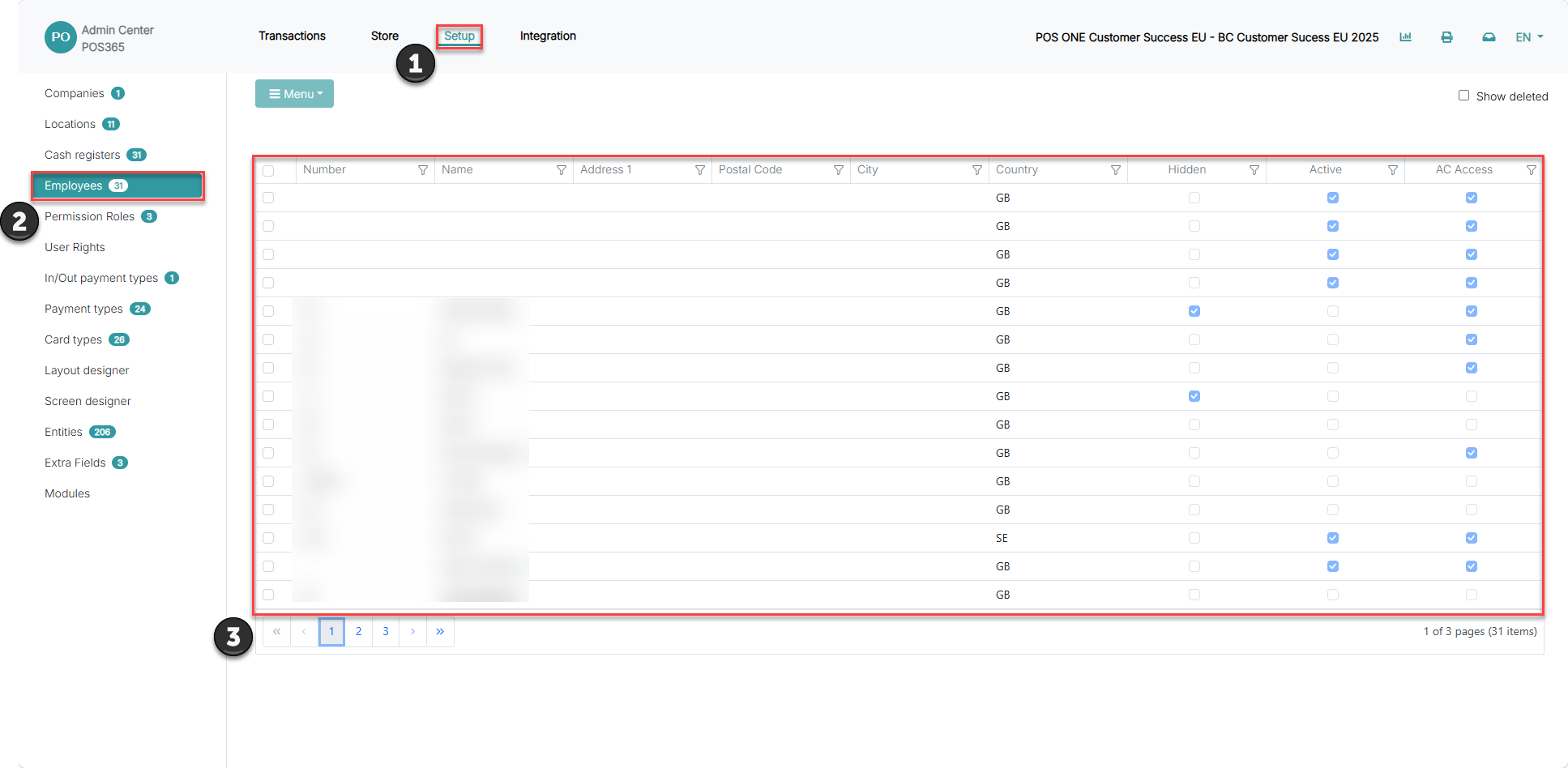Open filter for Postal Code column
The height and width of the screenshot is (768, 1568).
tap(838, 170)
